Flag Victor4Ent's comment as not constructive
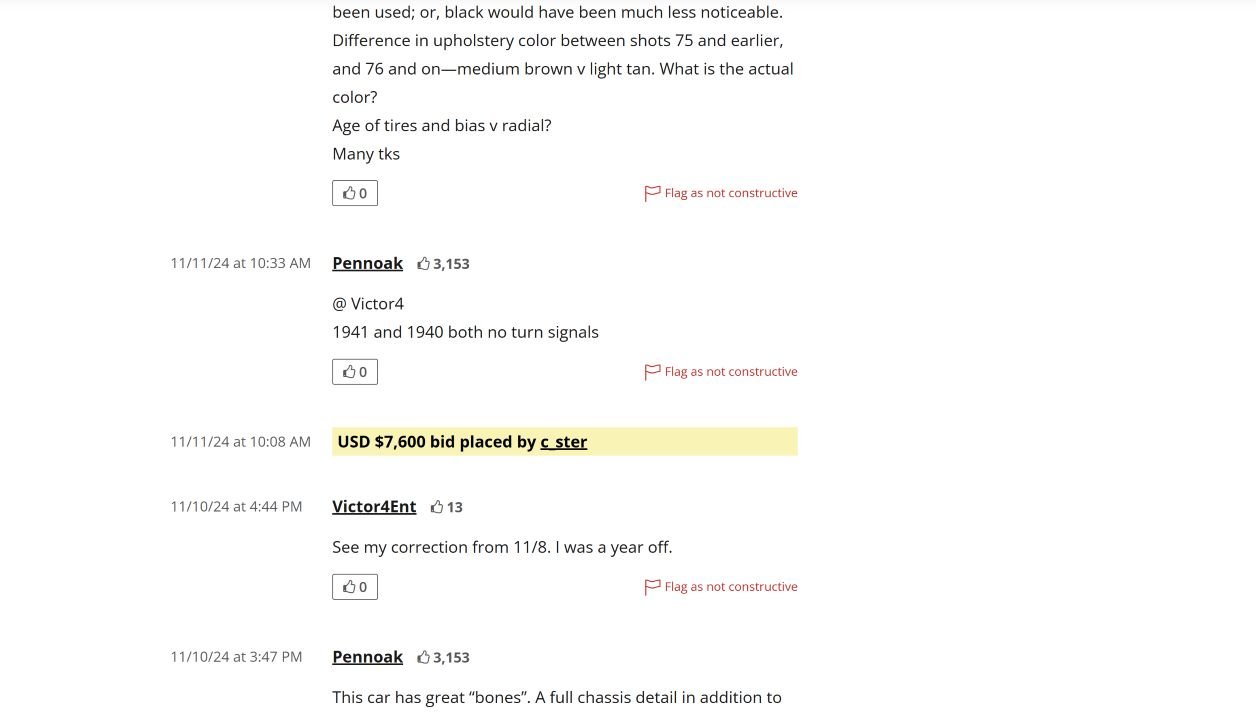Viewport: 1256px width, 712px height. [721, 587]
